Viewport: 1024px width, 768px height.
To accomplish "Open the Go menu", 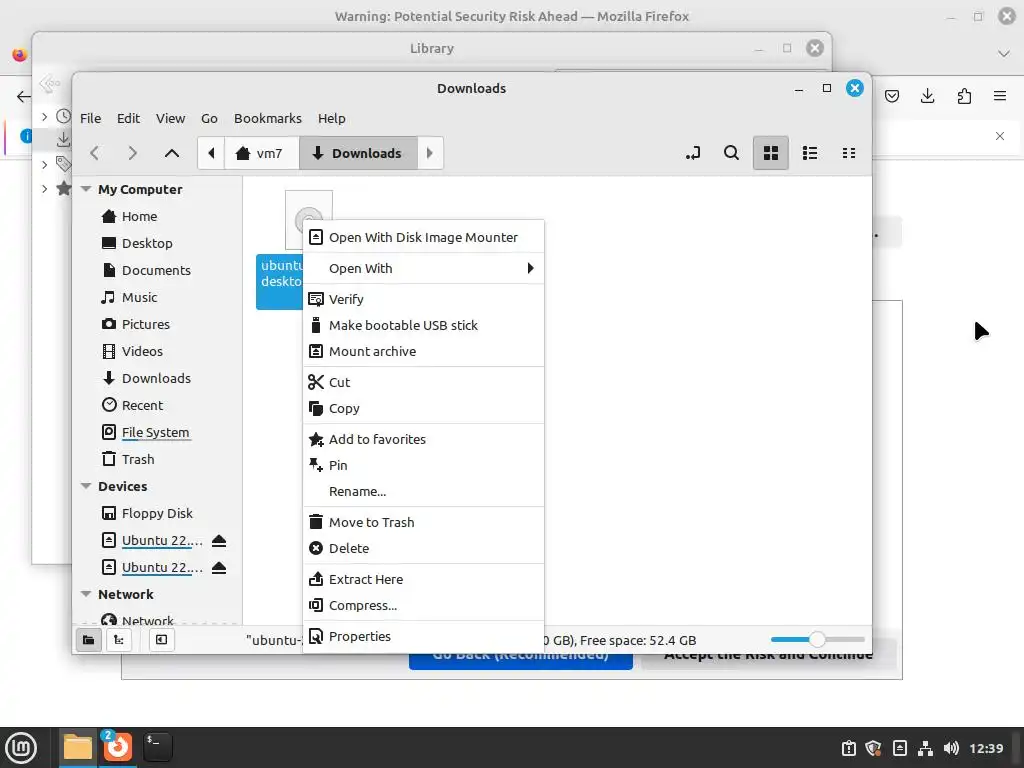I will pos(209,118).
